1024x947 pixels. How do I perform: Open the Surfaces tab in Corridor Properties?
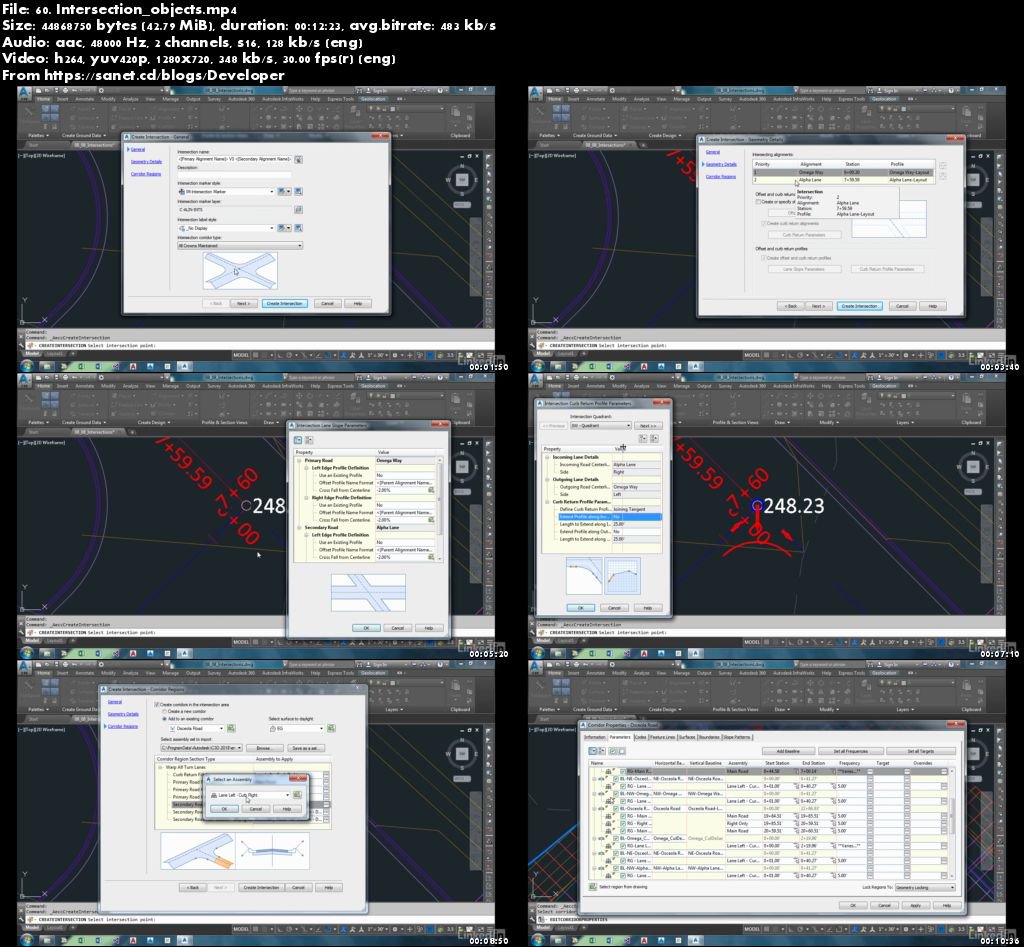click(687, 737)
